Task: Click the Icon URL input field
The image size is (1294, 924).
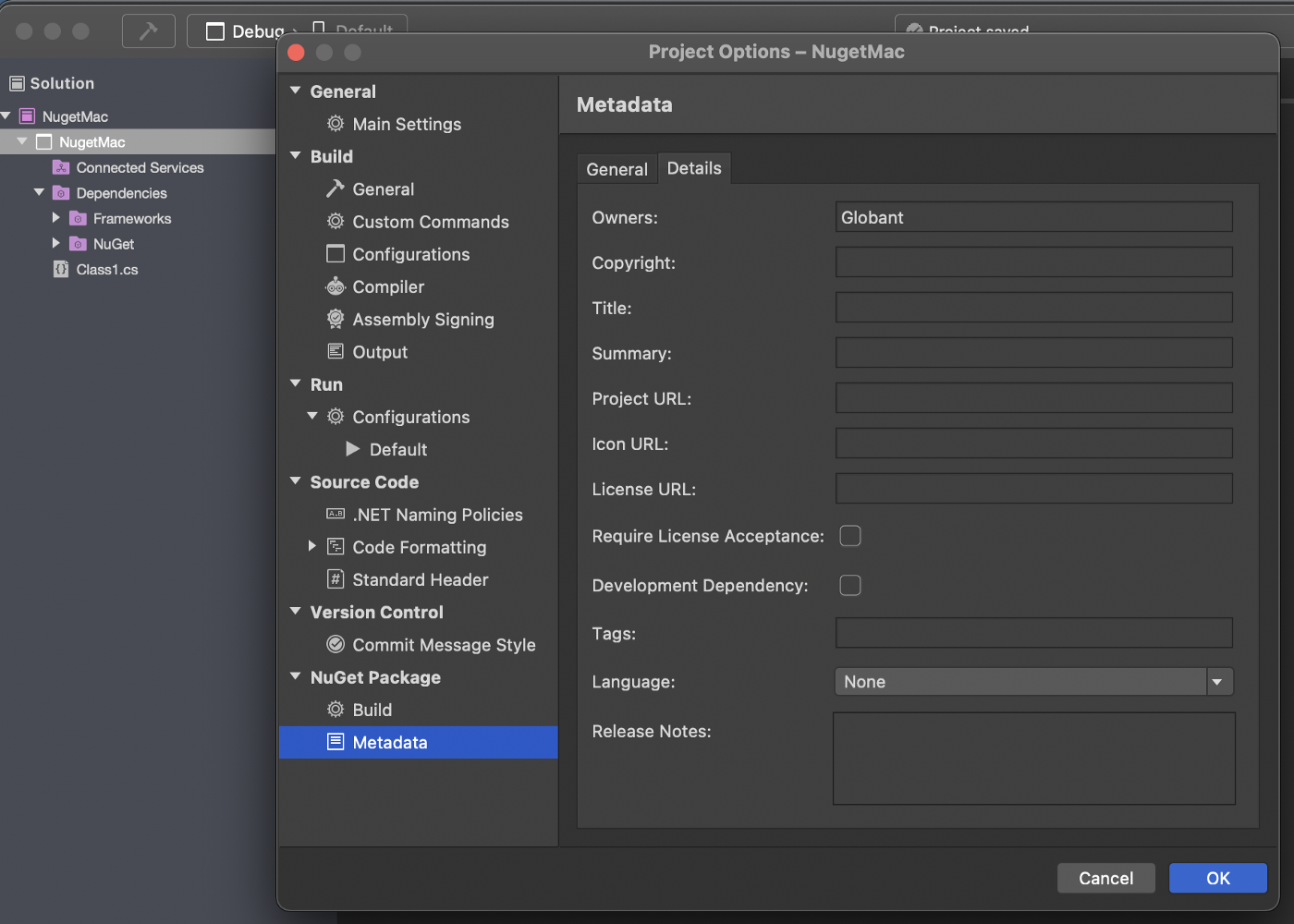Action: coord(1034,443)
